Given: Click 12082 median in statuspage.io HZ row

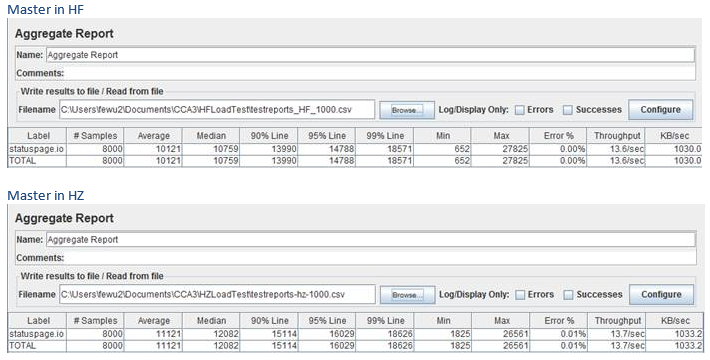Looking at the screenshot, I should pos(226,334).
